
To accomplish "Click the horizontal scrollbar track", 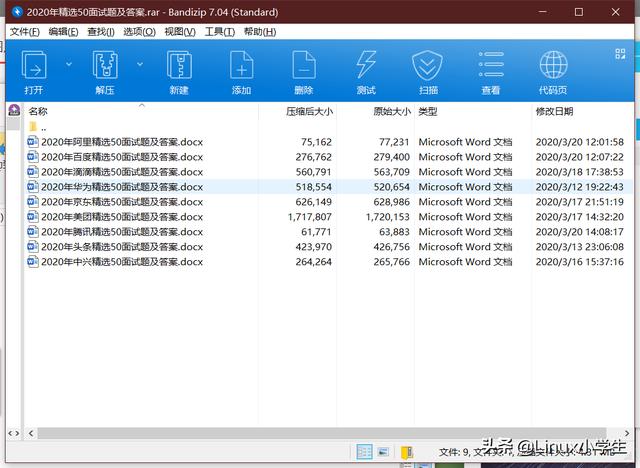I will coord(322,433).
